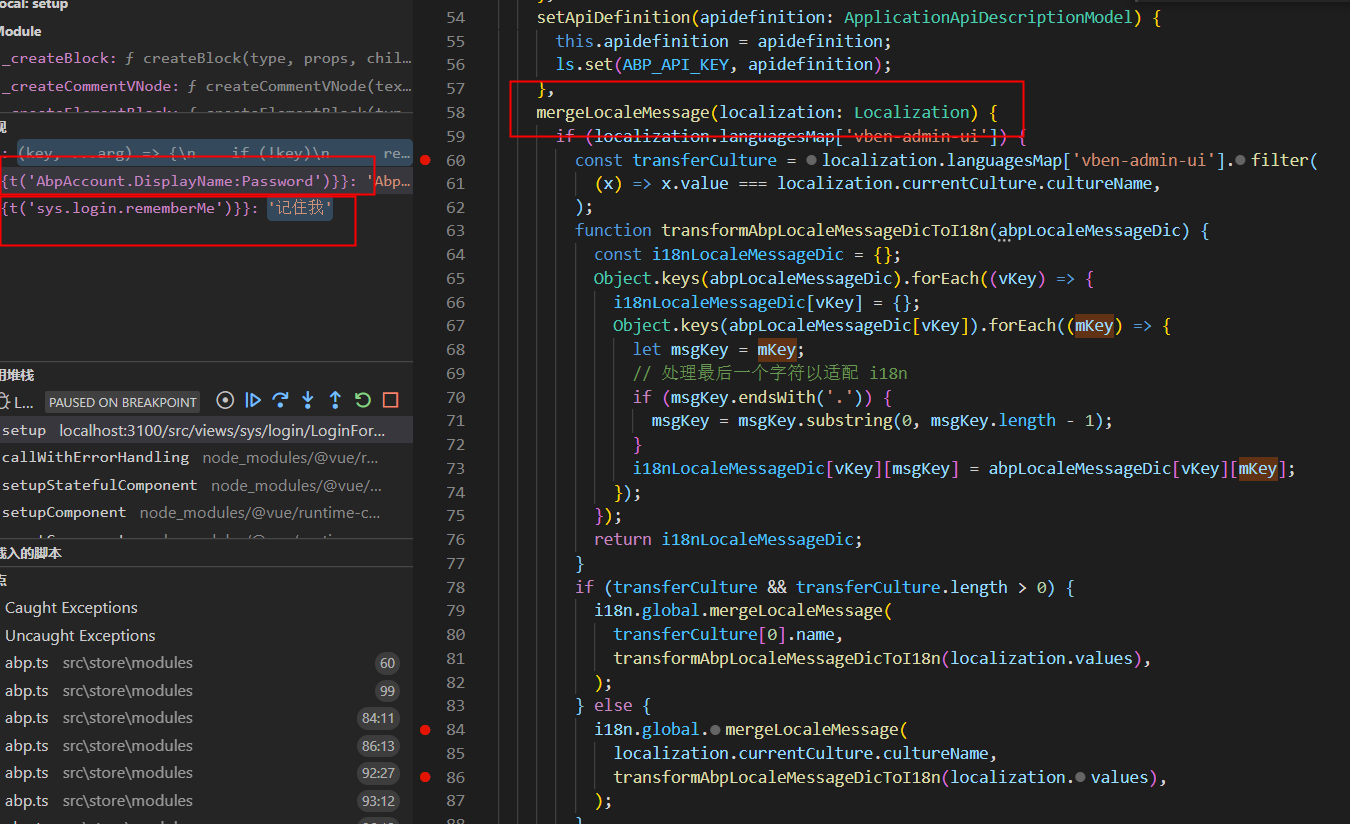Click the Step Into debug icon
Image resolution: width=1350 pixels, height=824 pixels.
click(307, 400)
